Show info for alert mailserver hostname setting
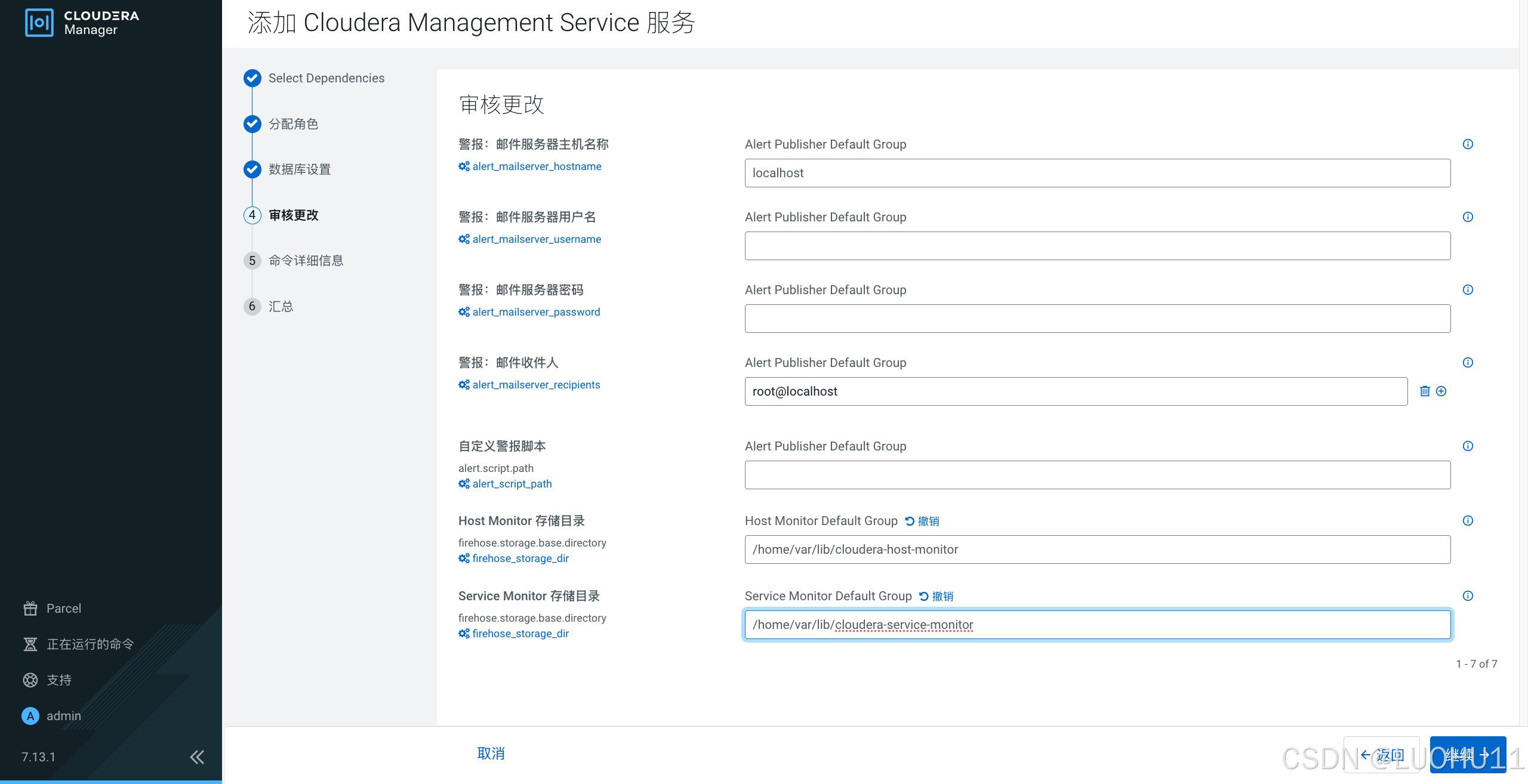Image resolution: width=1528 pixels, height=784 pixels. click(x=1468, y=144)
